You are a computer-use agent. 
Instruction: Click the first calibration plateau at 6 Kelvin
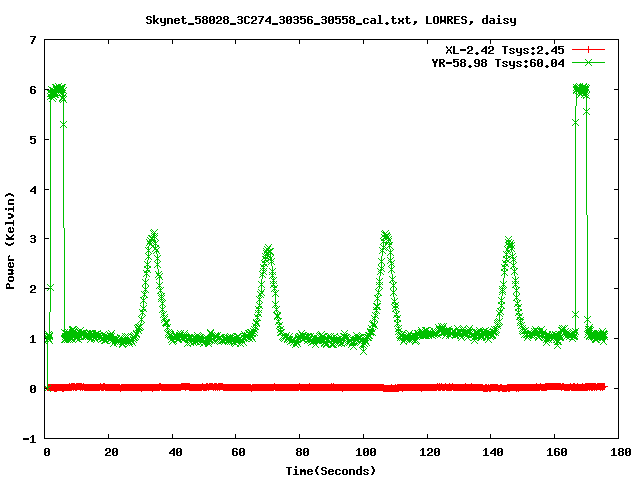point(57,91)
